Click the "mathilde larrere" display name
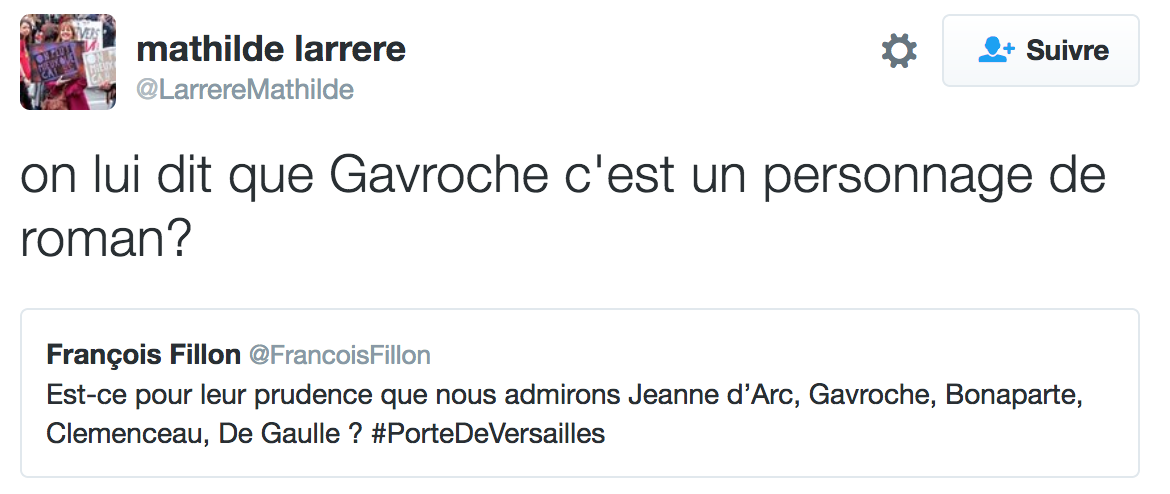The image size is (1170, 494). pos(271,49)
